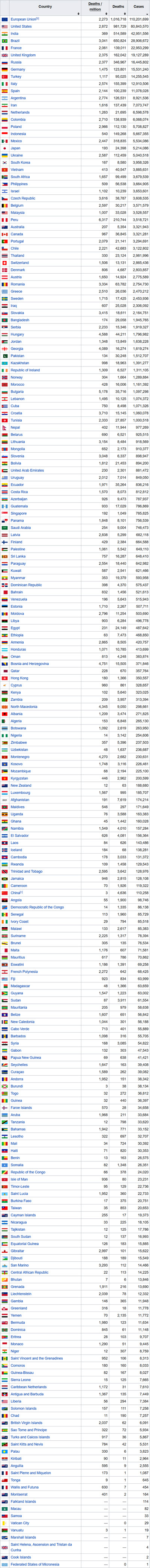Click the Japan flag icon
The height and width of the screenshot is (1568, 150).
coord(4,148)
